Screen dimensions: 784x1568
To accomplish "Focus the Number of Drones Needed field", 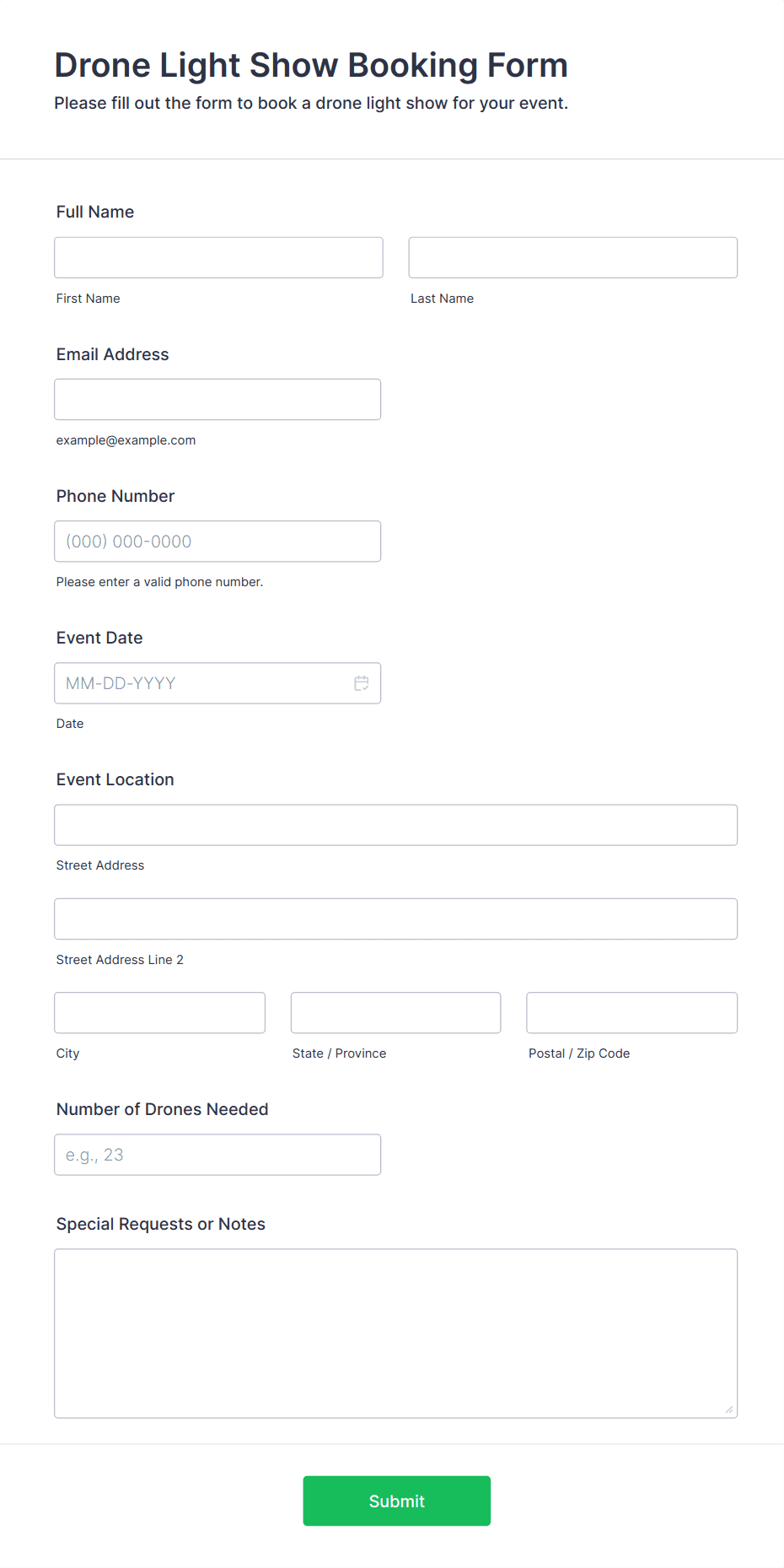I will 217,1155.
